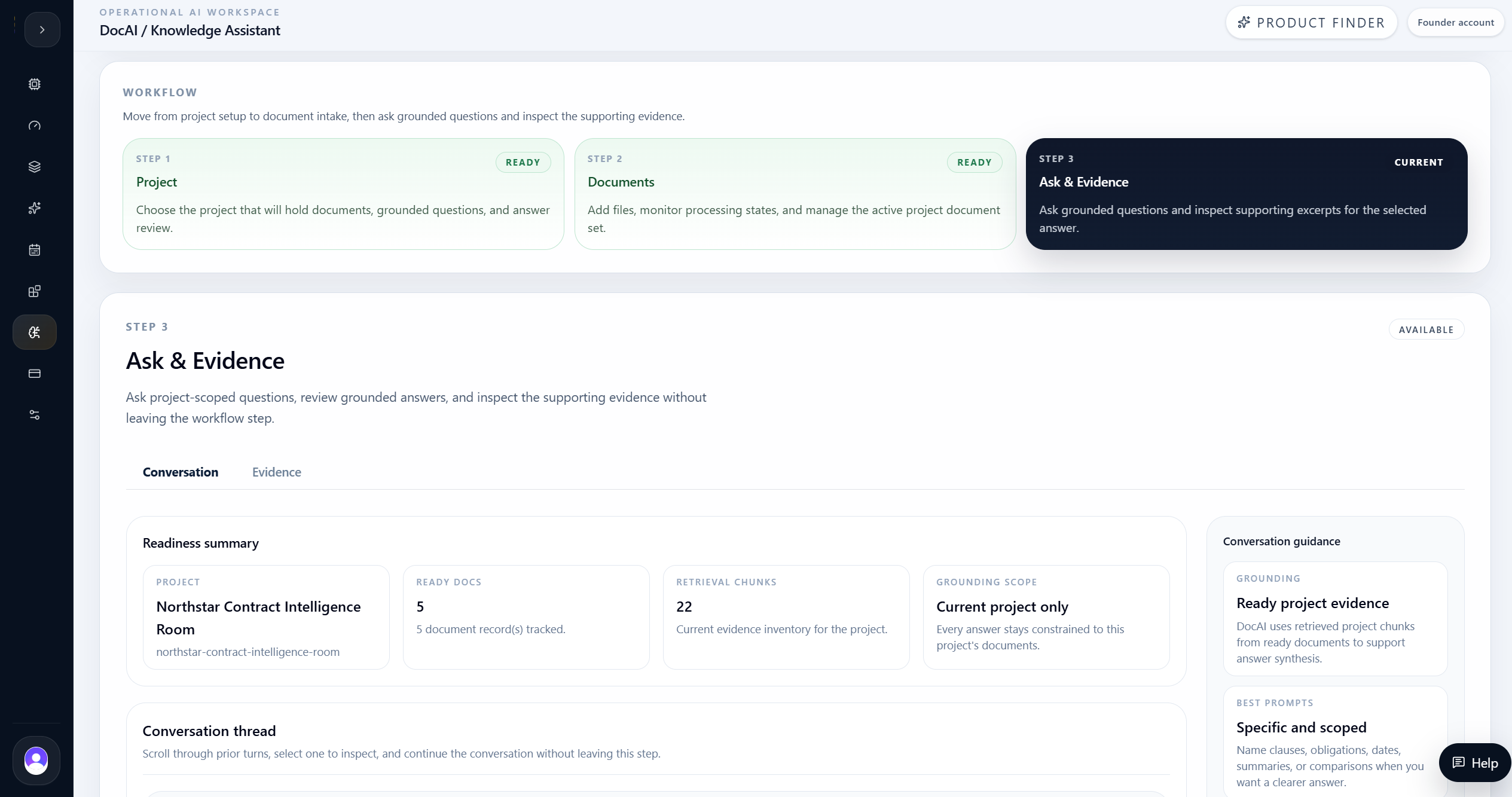Screen dimensions: 1512x797
Task: Click the READY badge on Step 1
Action: (x=523, y=163)
